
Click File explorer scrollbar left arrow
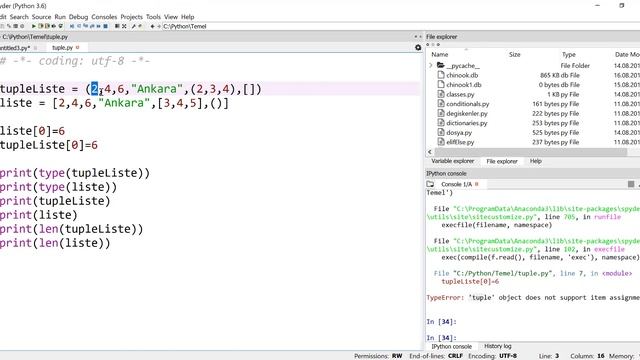[x=429, y=152]
